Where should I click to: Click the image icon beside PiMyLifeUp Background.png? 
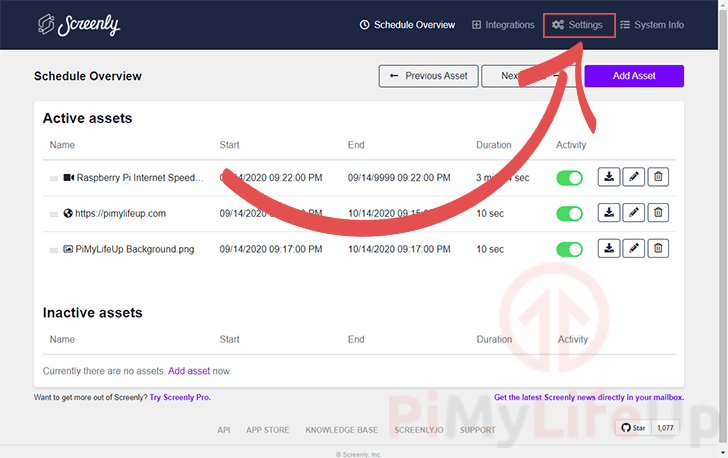pyautogui.click(x=68, y=249)
